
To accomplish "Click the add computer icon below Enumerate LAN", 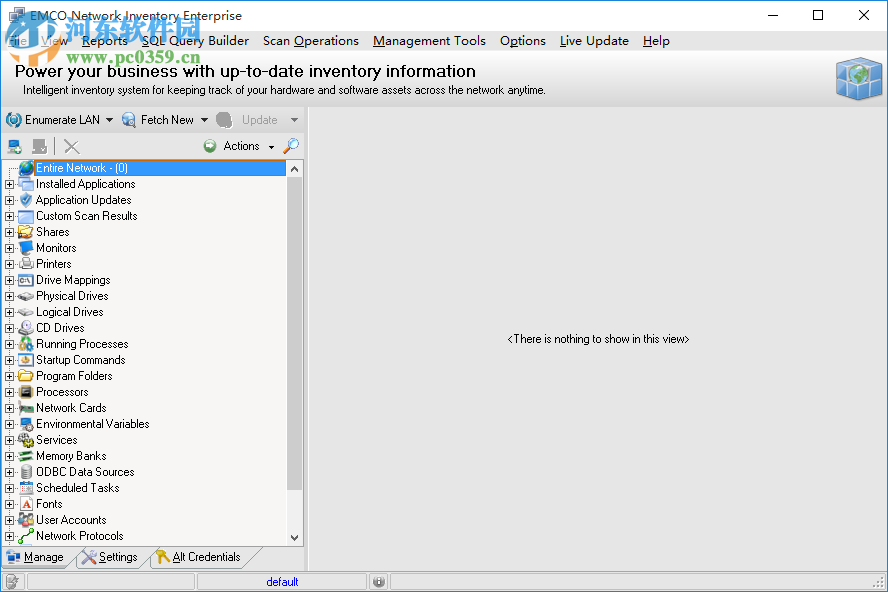I will pos(13,146).
